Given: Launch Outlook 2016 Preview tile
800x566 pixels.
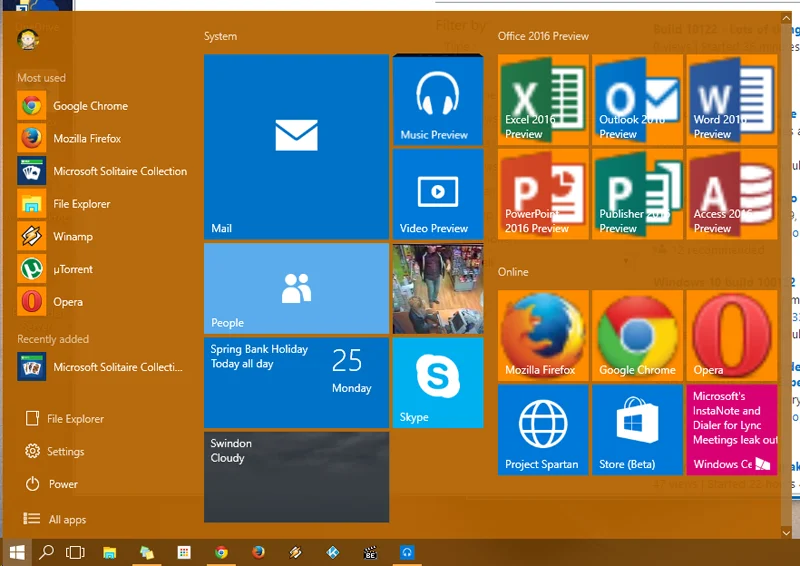Looking at the screenshot, I should click(637, 100).
